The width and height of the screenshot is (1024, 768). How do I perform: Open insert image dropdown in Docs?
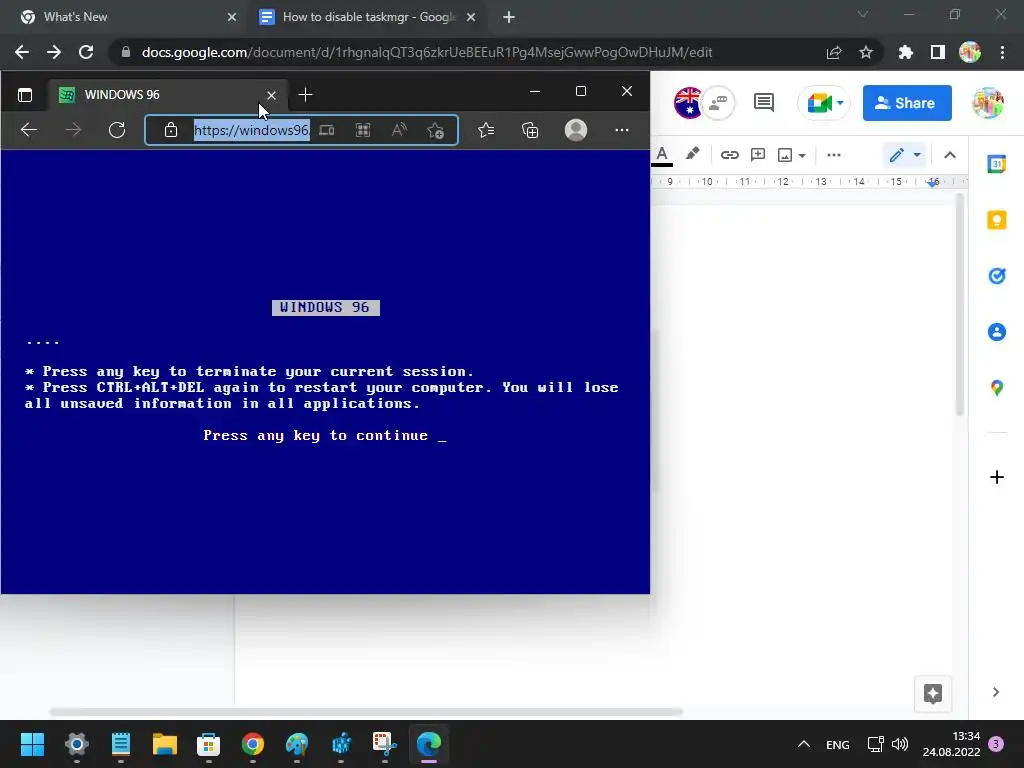(791, 155)
